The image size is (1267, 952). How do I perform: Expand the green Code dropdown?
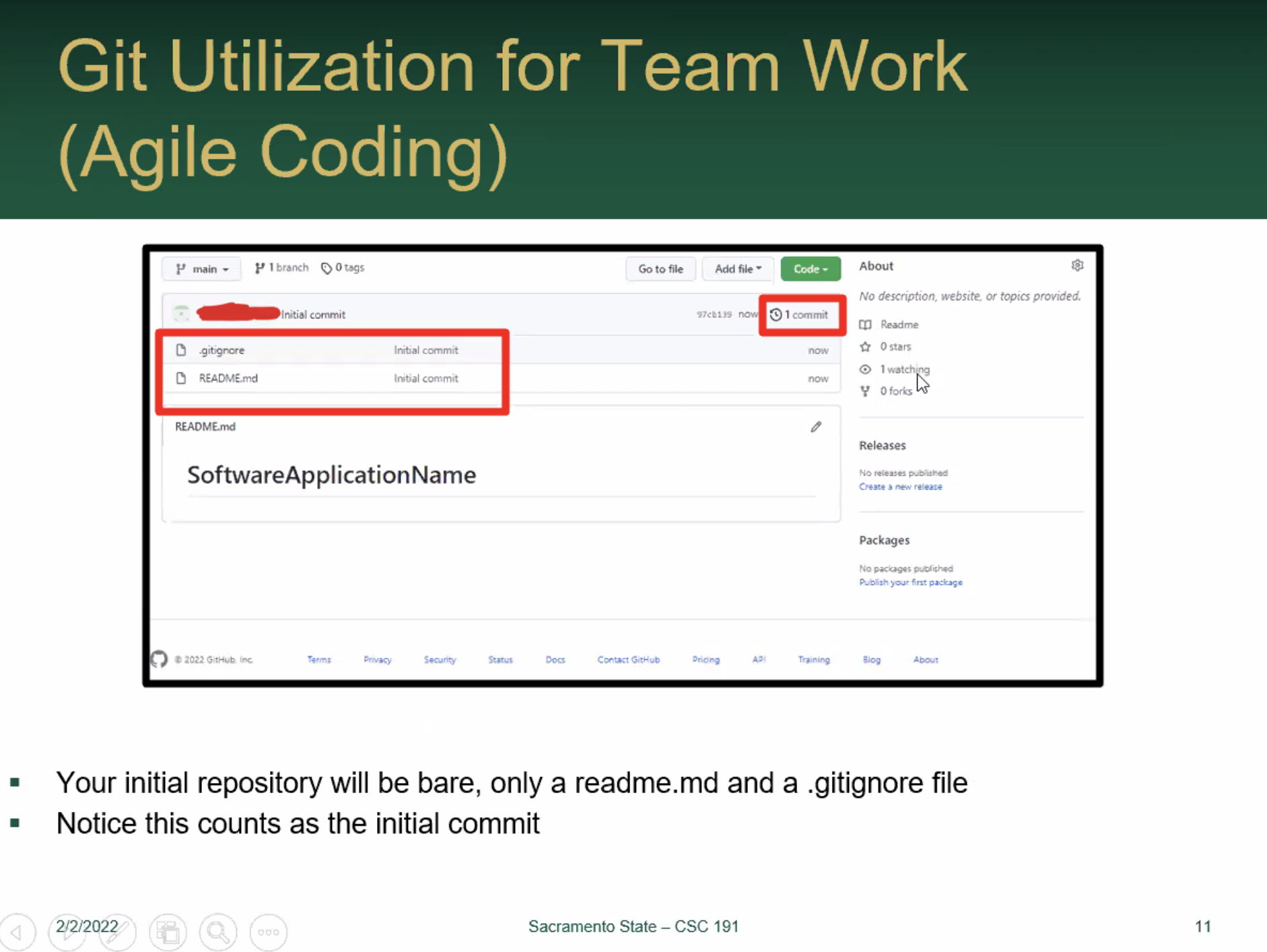[811, 269]
